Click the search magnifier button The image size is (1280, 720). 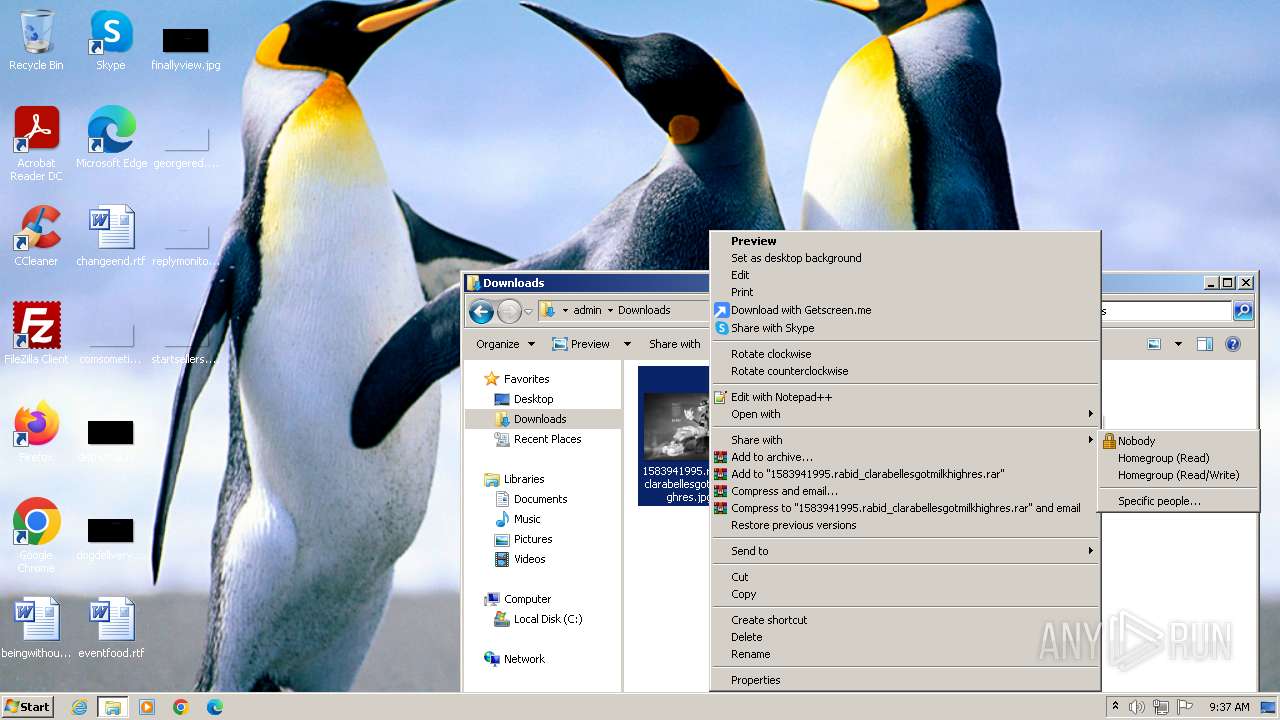1243,311
